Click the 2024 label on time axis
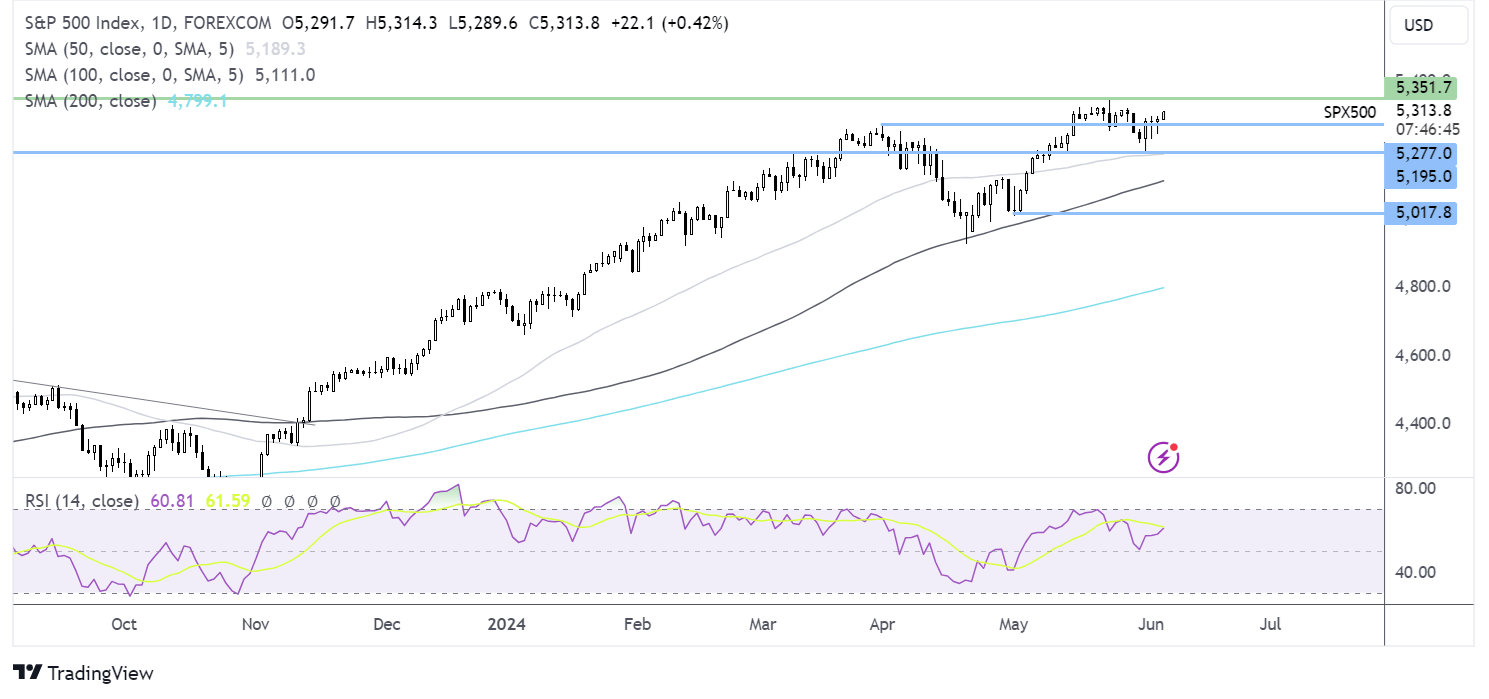Viewport: 1489px width, 699px height. pyautogui.click(x=506, y=624)
